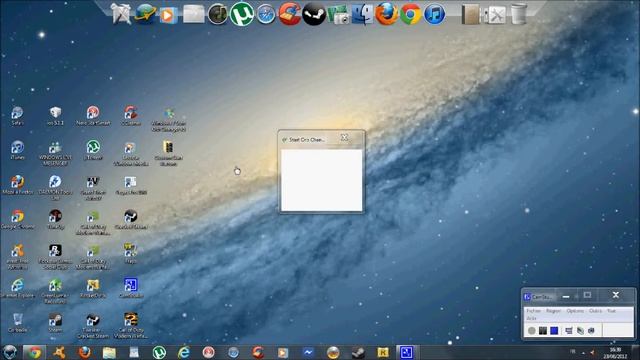The height and width of the screenshot is (360, 640).
Task: Select the ios 5.1.1 desktop icon
Action: click(55, 116)
